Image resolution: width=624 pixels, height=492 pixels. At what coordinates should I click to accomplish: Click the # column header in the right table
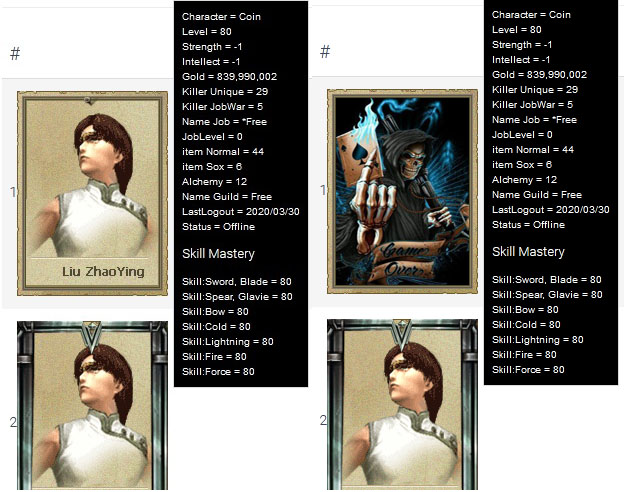tap(325, 51)
